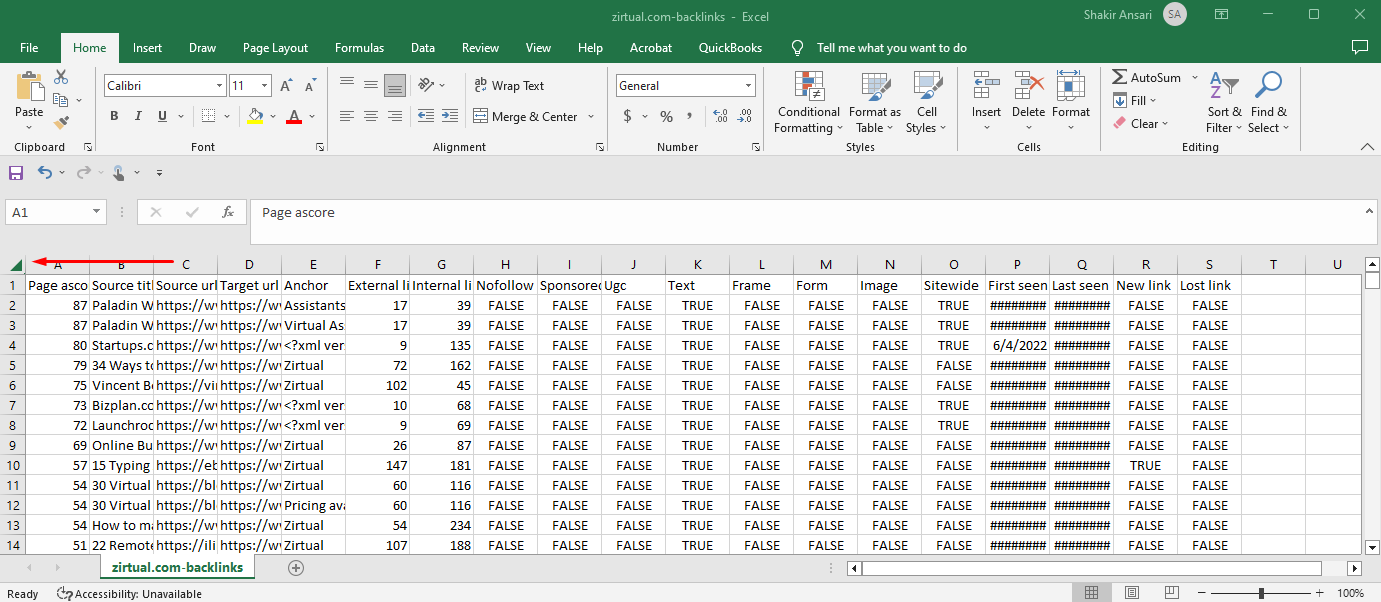Apply Accounting dollar number format
This screenshot has width=1381, height=602.
coord(628,116)
